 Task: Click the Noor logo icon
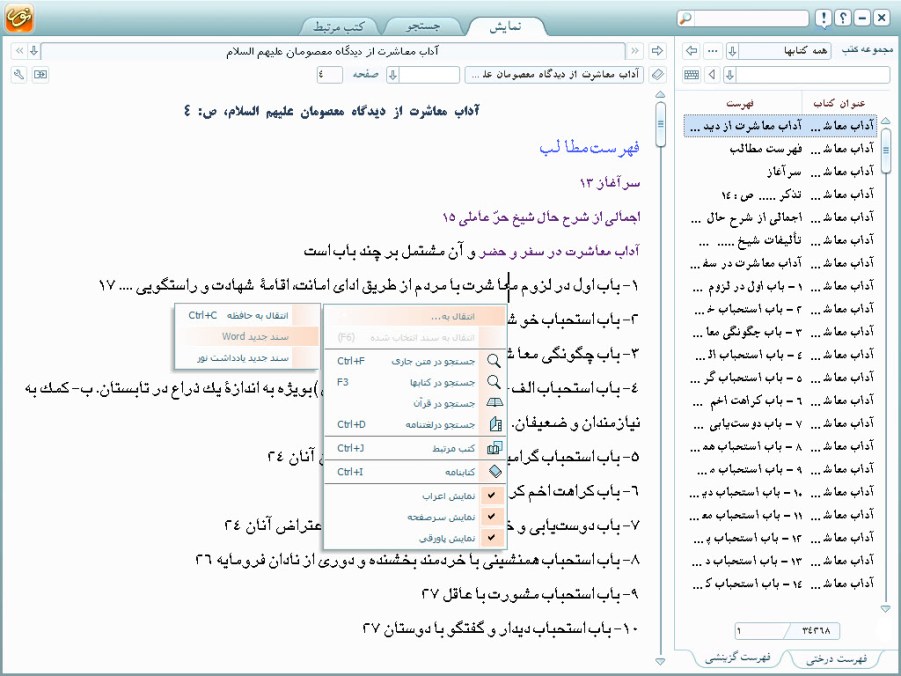click(x=20, y=18)
